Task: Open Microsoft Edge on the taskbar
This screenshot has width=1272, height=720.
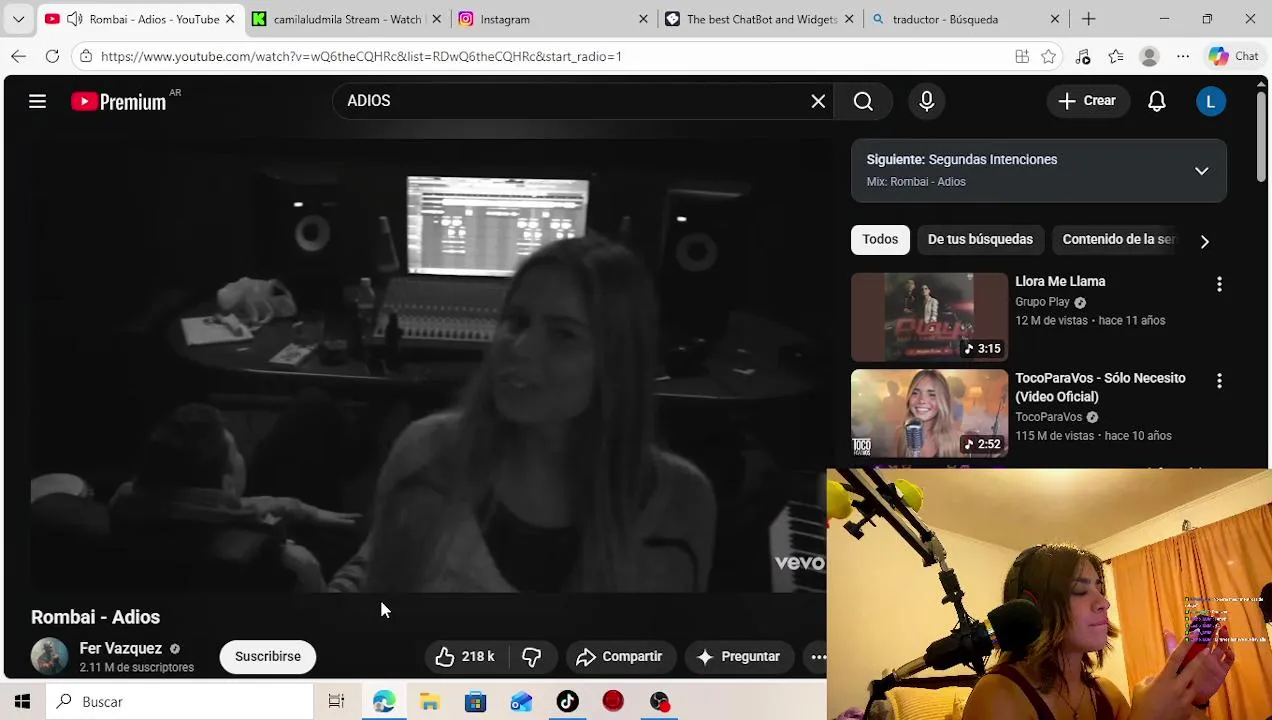Action: click(384, 702)
